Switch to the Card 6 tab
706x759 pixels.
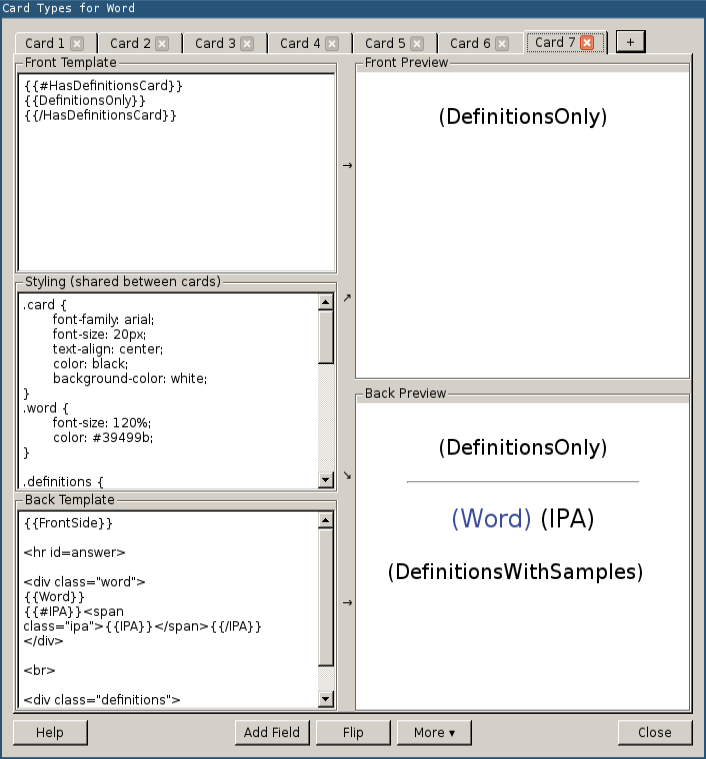[470, 44]
